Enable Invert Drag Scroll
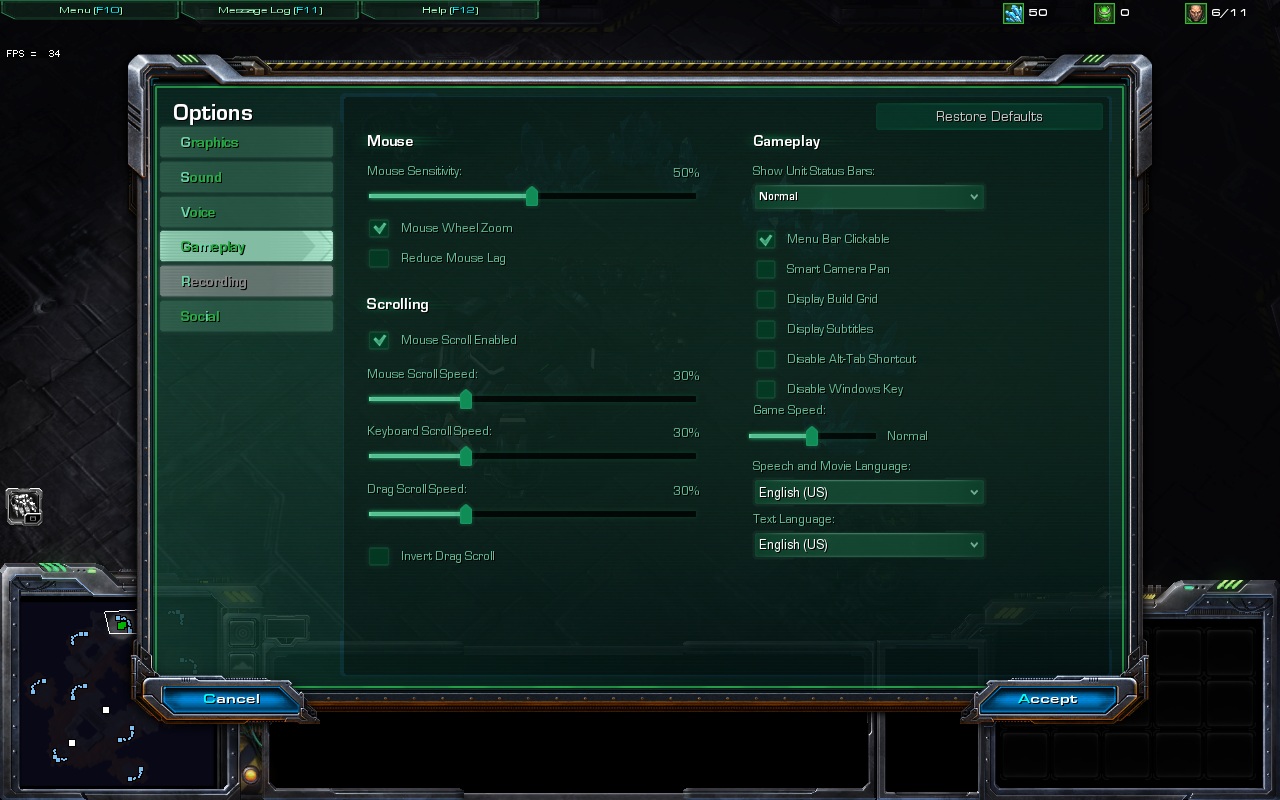Image resolution: width=1280 pixels, height=800 pixels. (x=379, y=556)
